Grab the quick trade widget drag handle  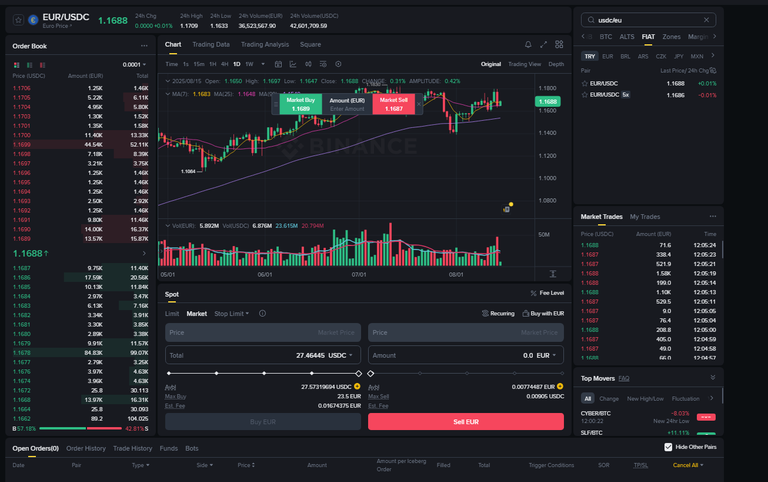click(x=276, y=104)
